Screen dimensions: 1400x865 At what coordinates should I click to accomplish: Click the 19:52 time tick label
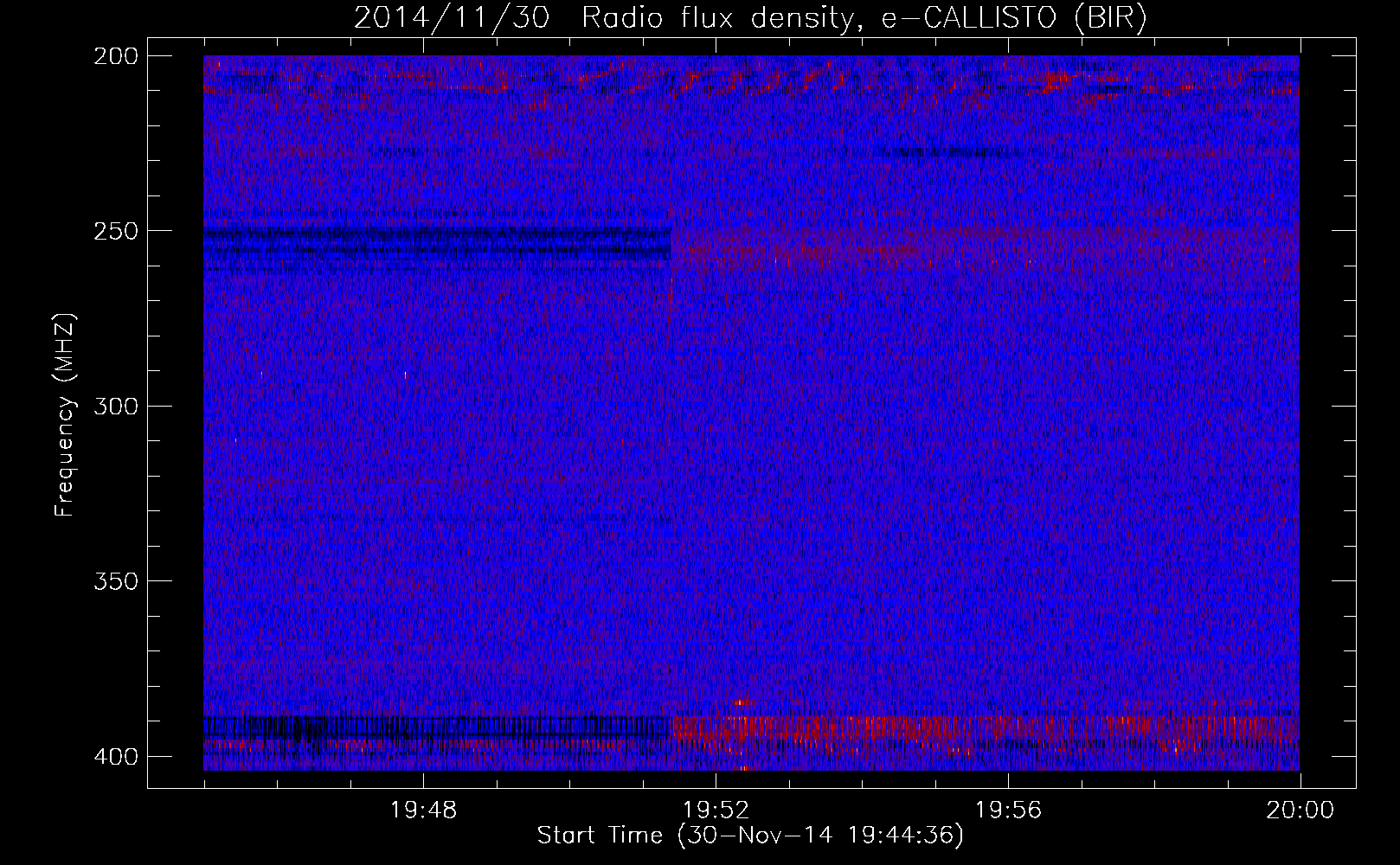716,811
